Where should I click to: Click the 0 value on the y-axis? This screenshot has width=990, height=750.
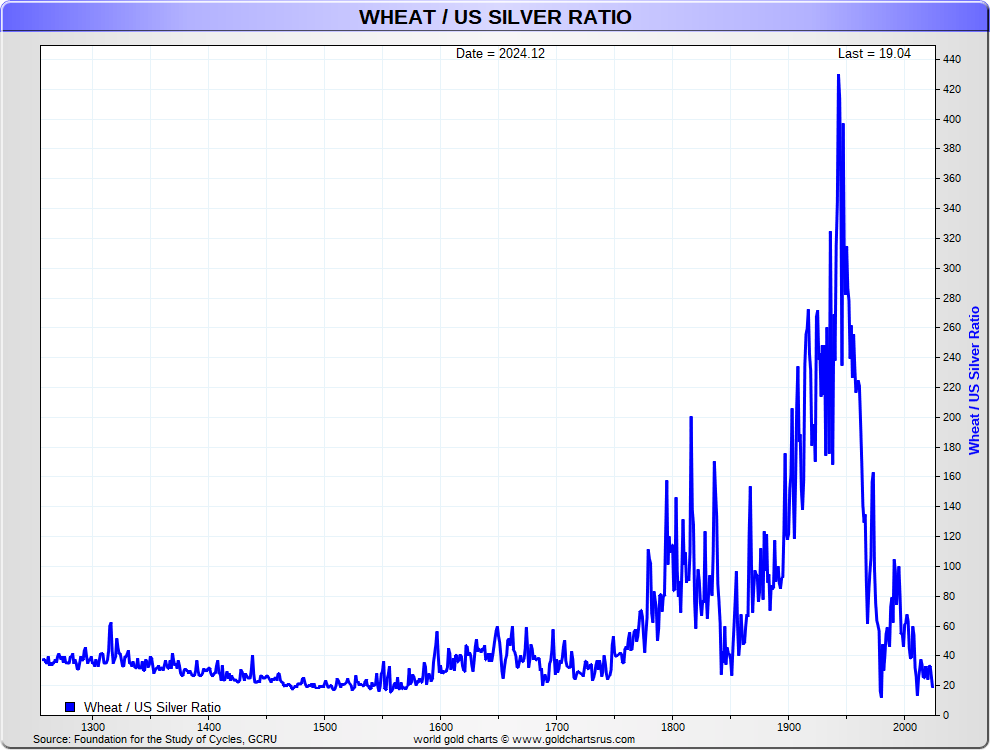point(946,715)
